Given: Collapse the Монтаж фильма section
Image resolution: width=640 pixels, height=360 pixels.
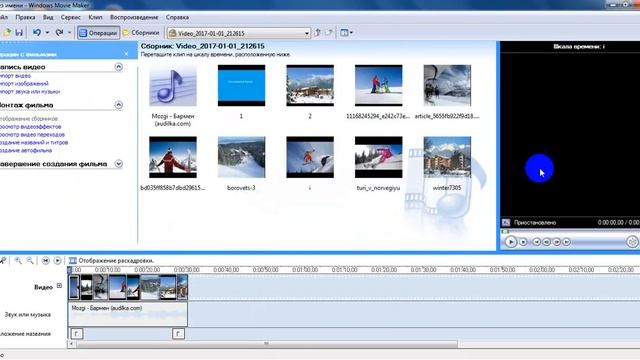Looking at the screenshot, I should [x=118, y=105].
